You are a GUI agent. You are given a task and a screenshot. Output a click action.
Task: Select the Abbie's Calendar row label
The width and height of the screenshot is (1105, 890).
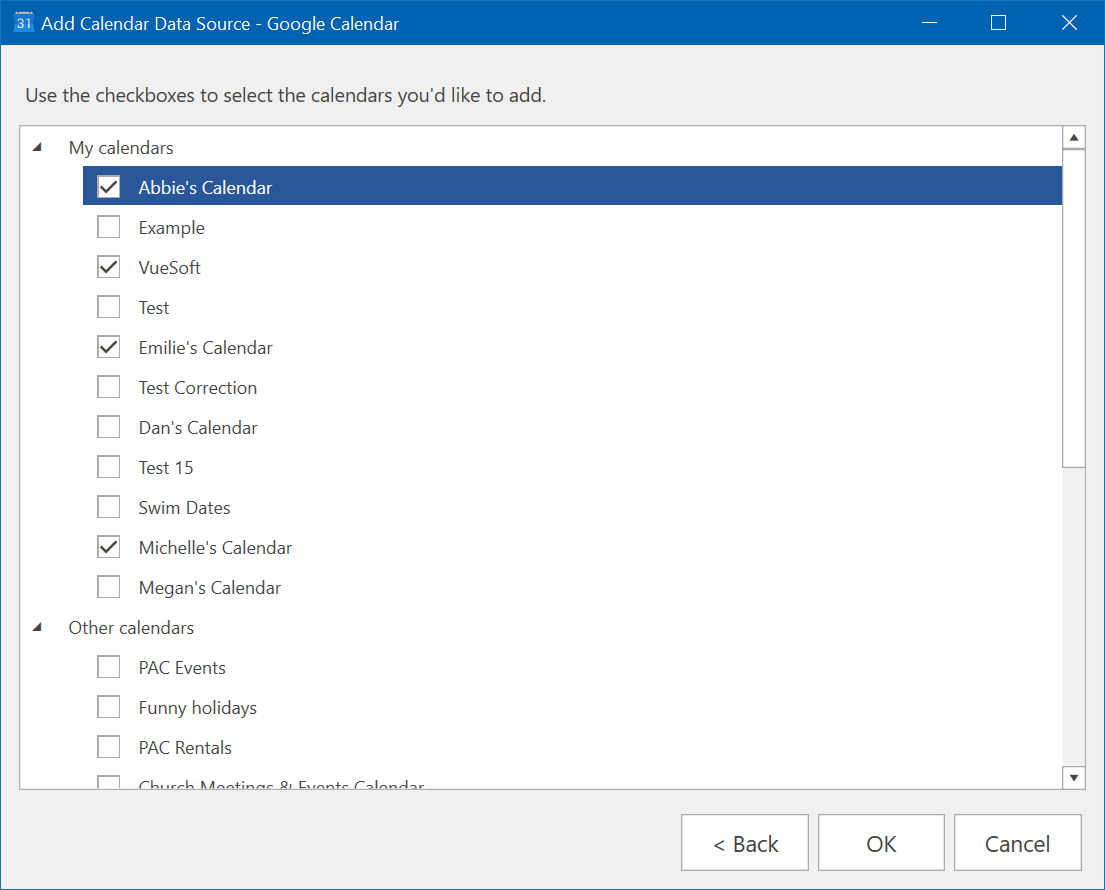pos(205,187)
